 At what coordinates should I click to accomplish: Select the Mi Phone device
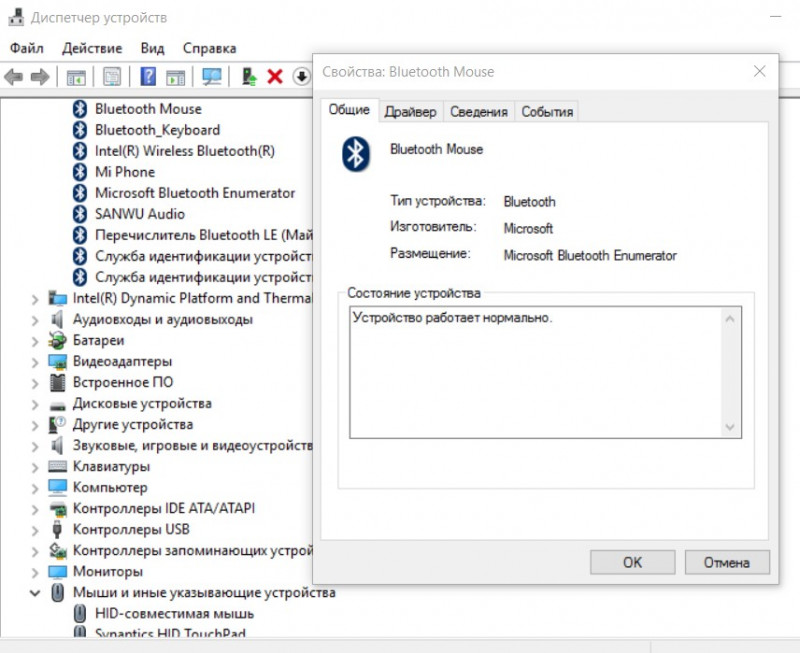click(125, 172)
